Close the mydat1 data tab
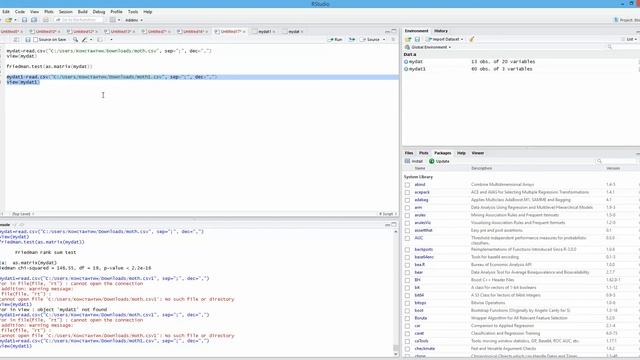640x360 pixels. pyautogui.click(x=274, y=31)
